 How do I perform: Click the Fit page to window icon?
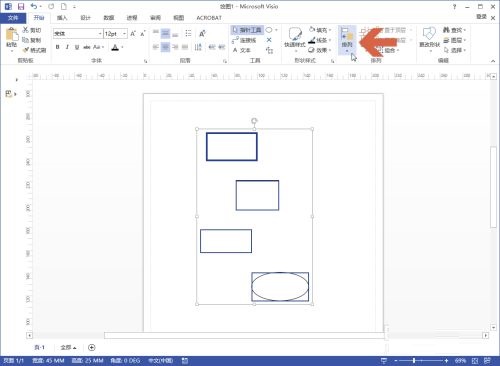pos(475,360)
